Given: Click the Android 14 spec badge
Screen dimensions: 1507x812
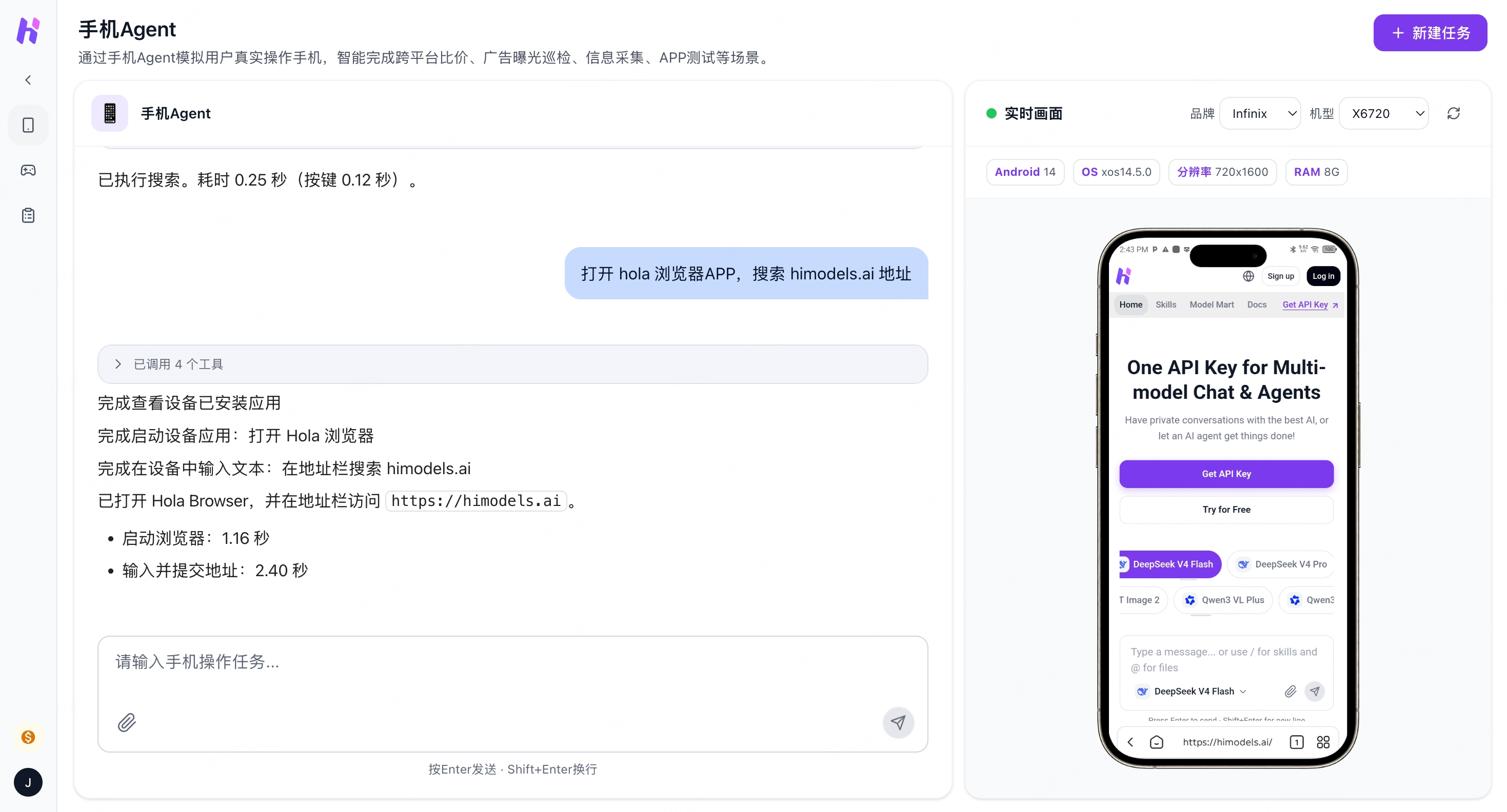Looking at the screenshot, I should (x=1025, y=172).
